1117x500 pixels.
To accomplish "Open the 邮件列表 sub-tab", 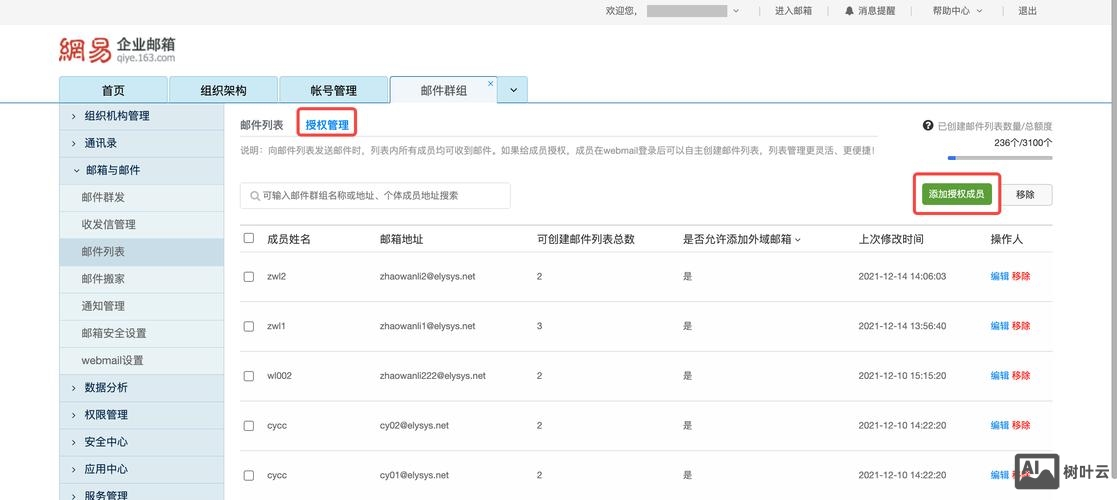I will point(261,125).
